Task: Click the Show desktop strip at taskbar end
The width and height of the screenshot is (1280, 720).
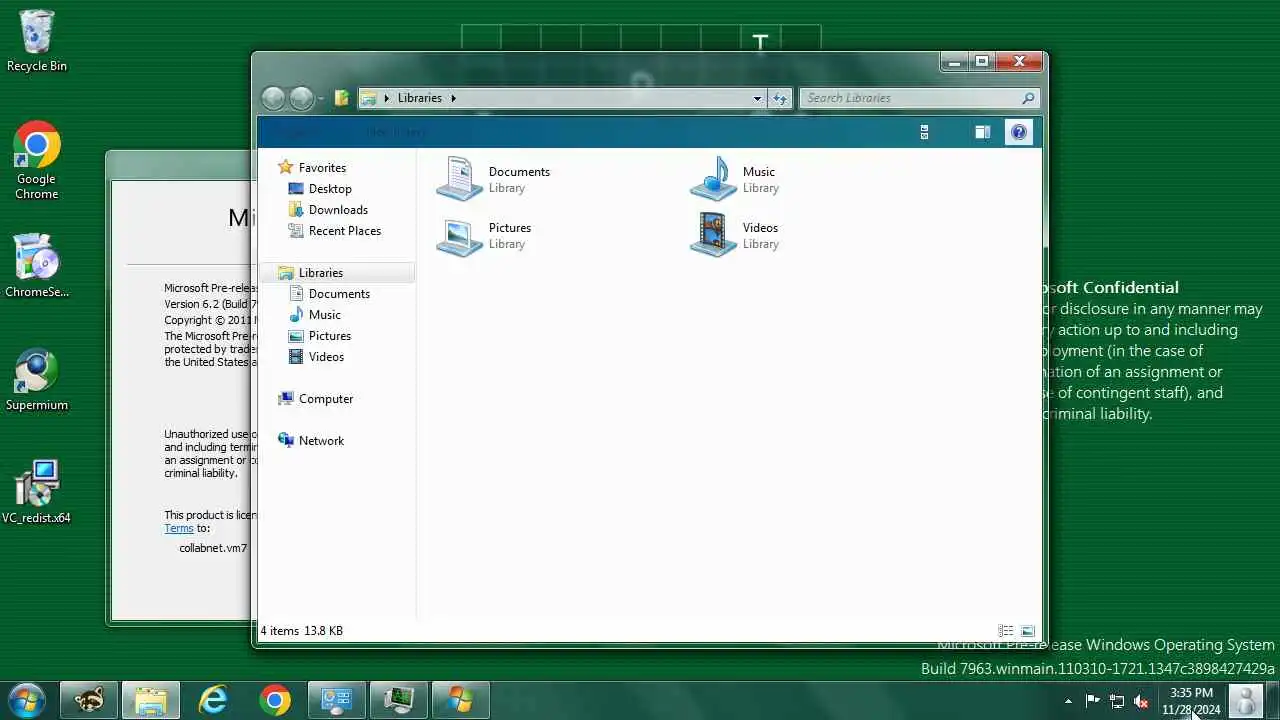Action: click(x=1273, y=701)
